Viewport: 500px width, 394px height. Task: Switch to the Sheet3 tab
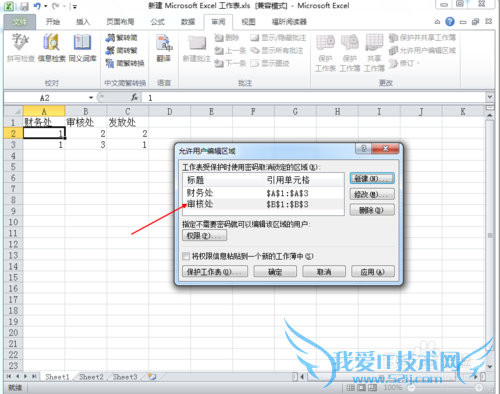pyautogui.click(x=125, y=377)
